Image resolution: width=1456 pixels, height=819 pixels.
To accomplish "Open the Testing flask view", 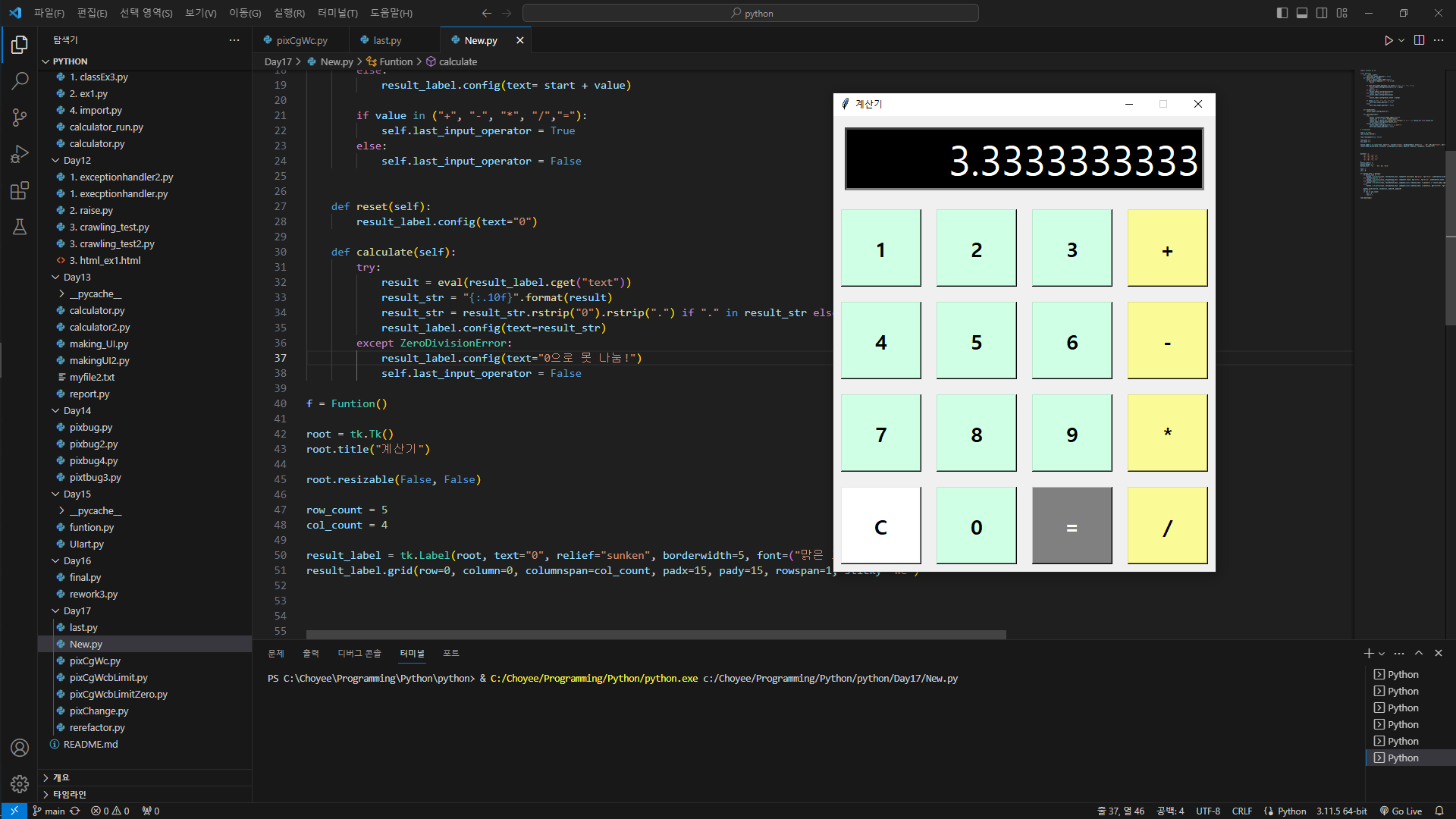I will (20, 227).
